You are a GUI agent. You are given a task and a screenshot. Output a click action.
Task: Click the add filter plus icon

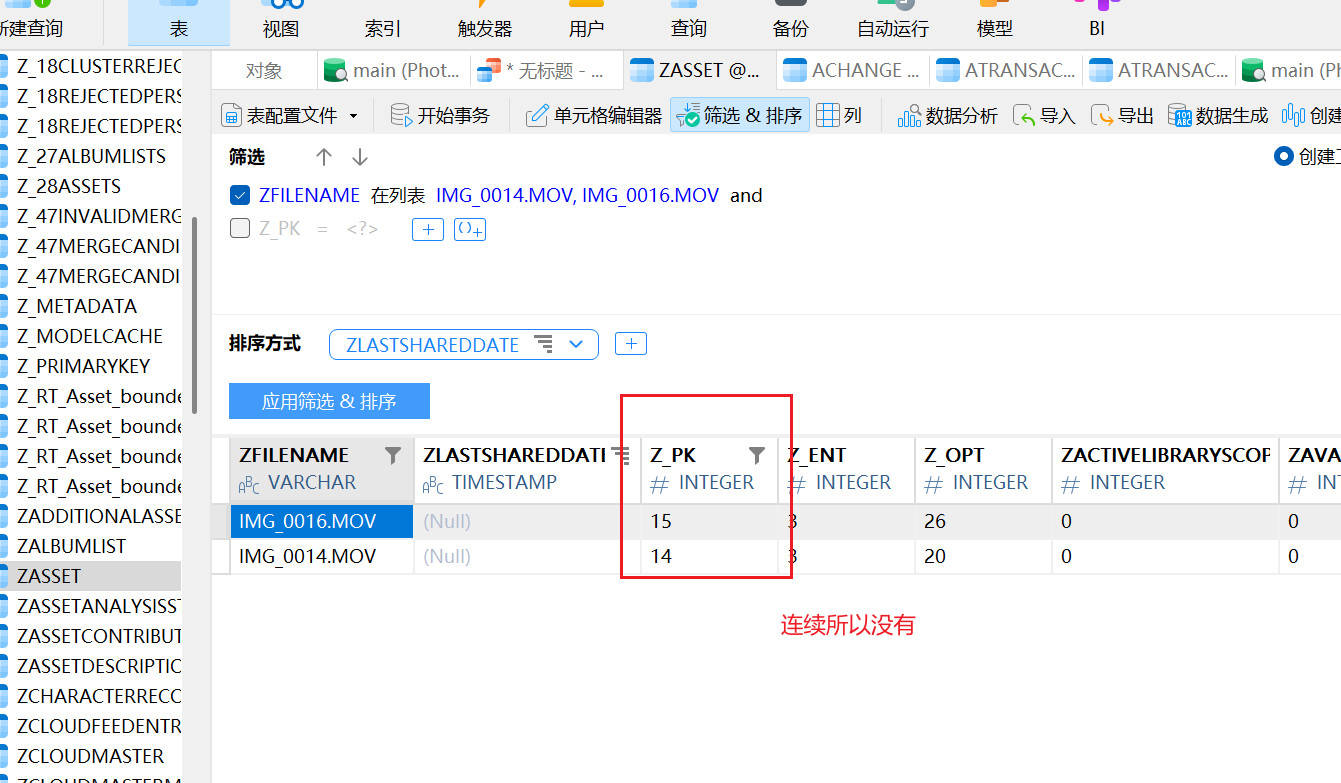pos(427,229)
